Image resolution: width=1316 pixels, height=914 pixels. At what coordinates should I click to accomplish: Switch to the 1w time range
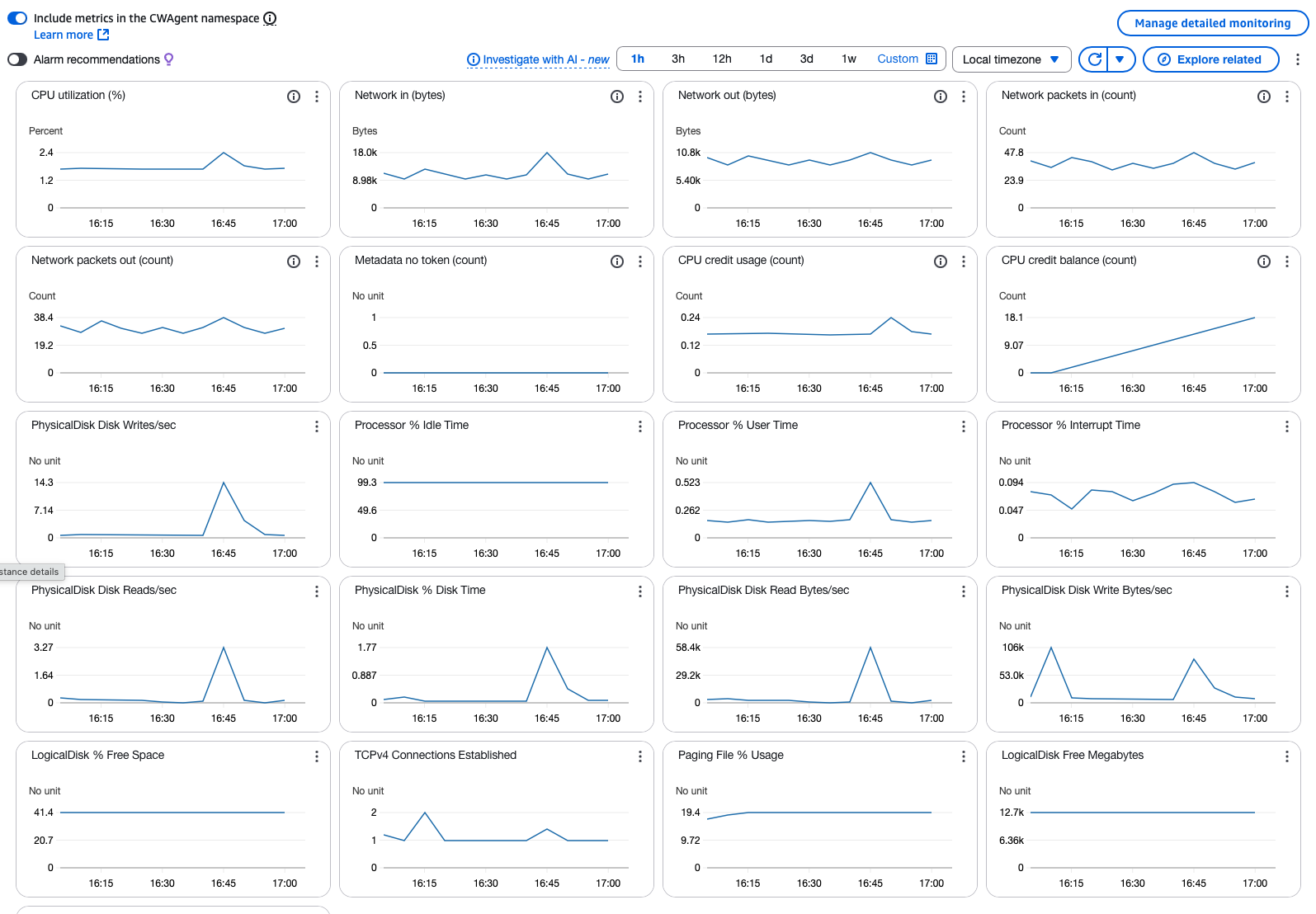(x=848, y=59)
